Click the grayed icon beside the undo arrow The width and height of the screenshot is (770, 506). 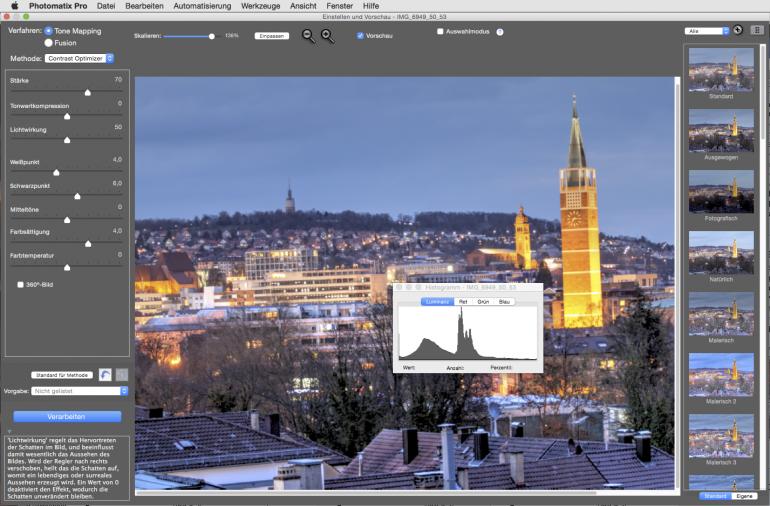coord(122,375)
